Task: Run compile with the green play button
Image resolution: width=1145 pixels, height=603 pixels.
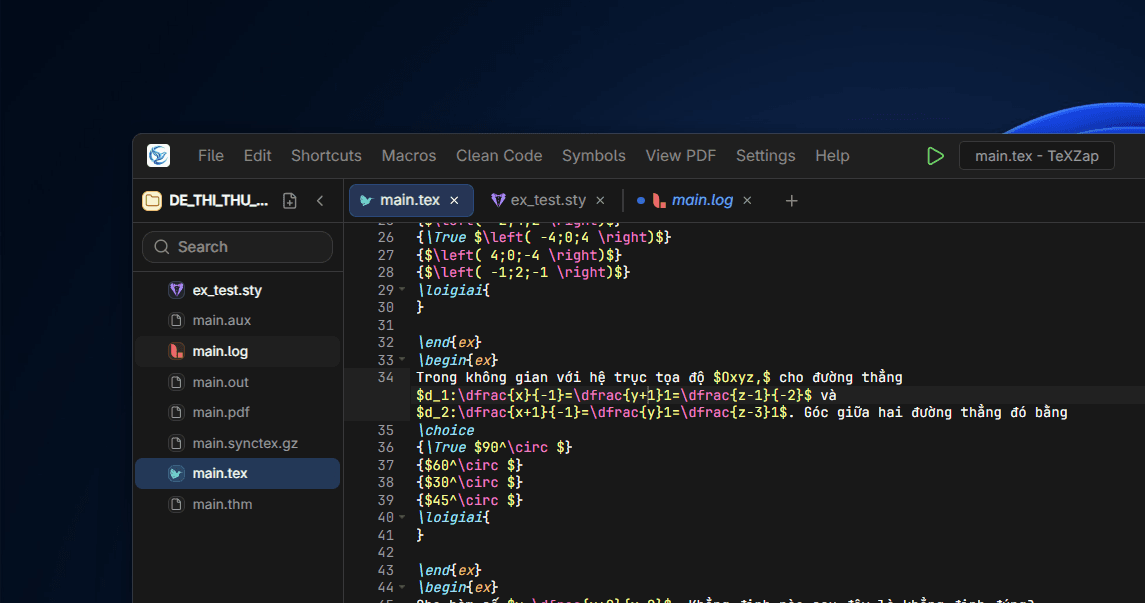Action: [x=935, y=156]
